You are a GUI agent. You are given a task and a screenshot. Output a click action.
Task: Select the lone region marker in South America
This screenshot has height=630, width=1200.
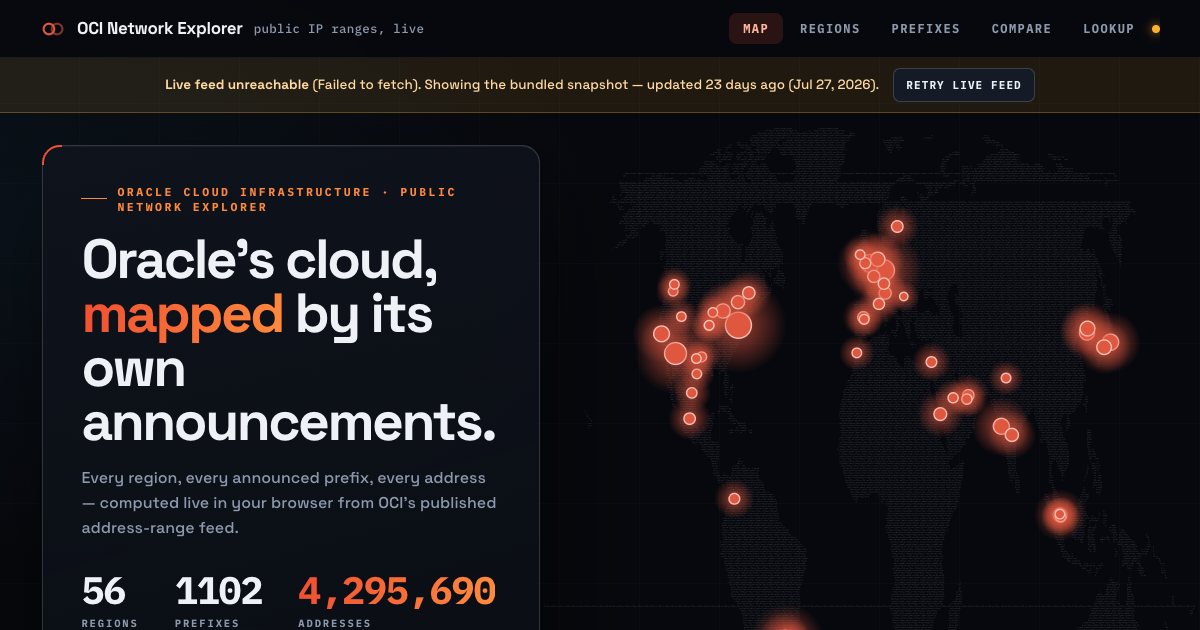point(734,498)
